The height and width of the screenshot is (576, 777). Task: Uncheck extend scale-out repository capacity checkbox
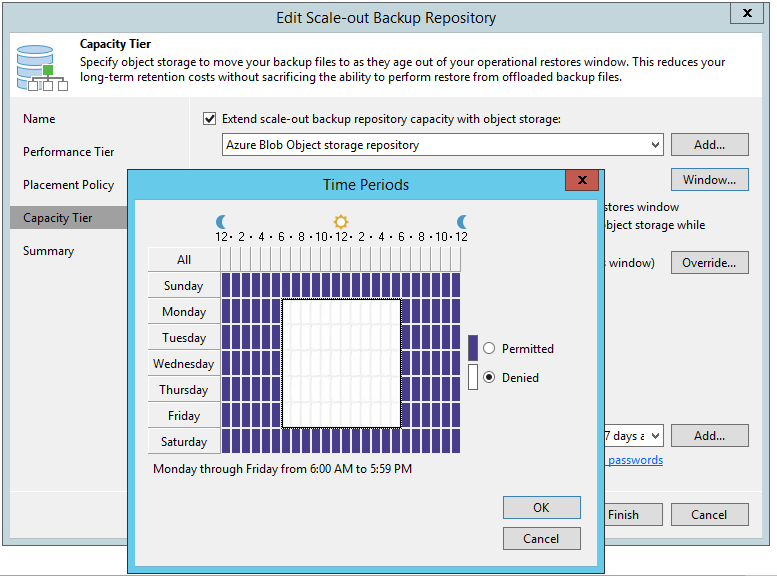click(209, 119)
